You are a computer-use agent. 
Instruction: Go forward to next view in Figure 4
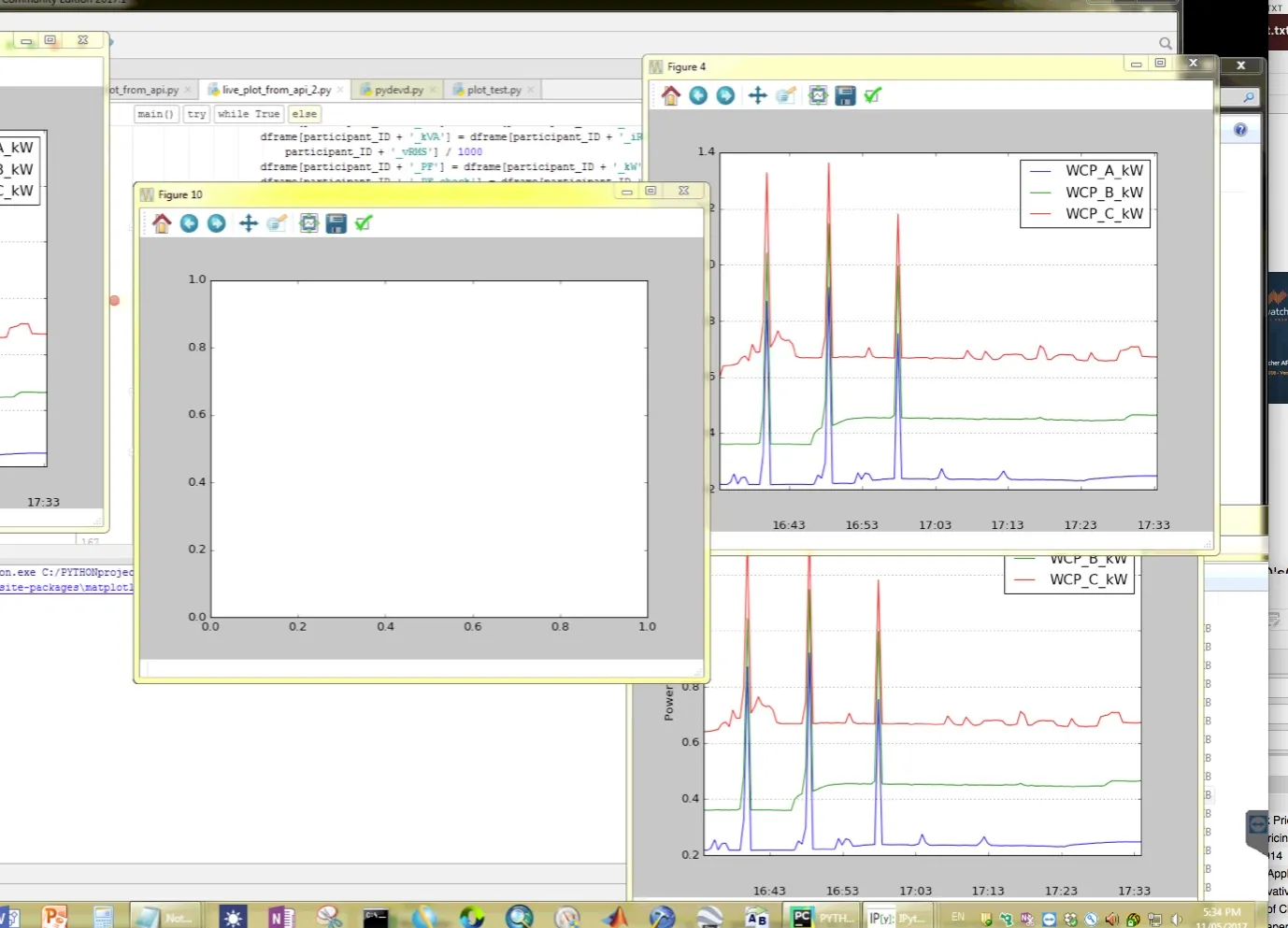point(725,95)
